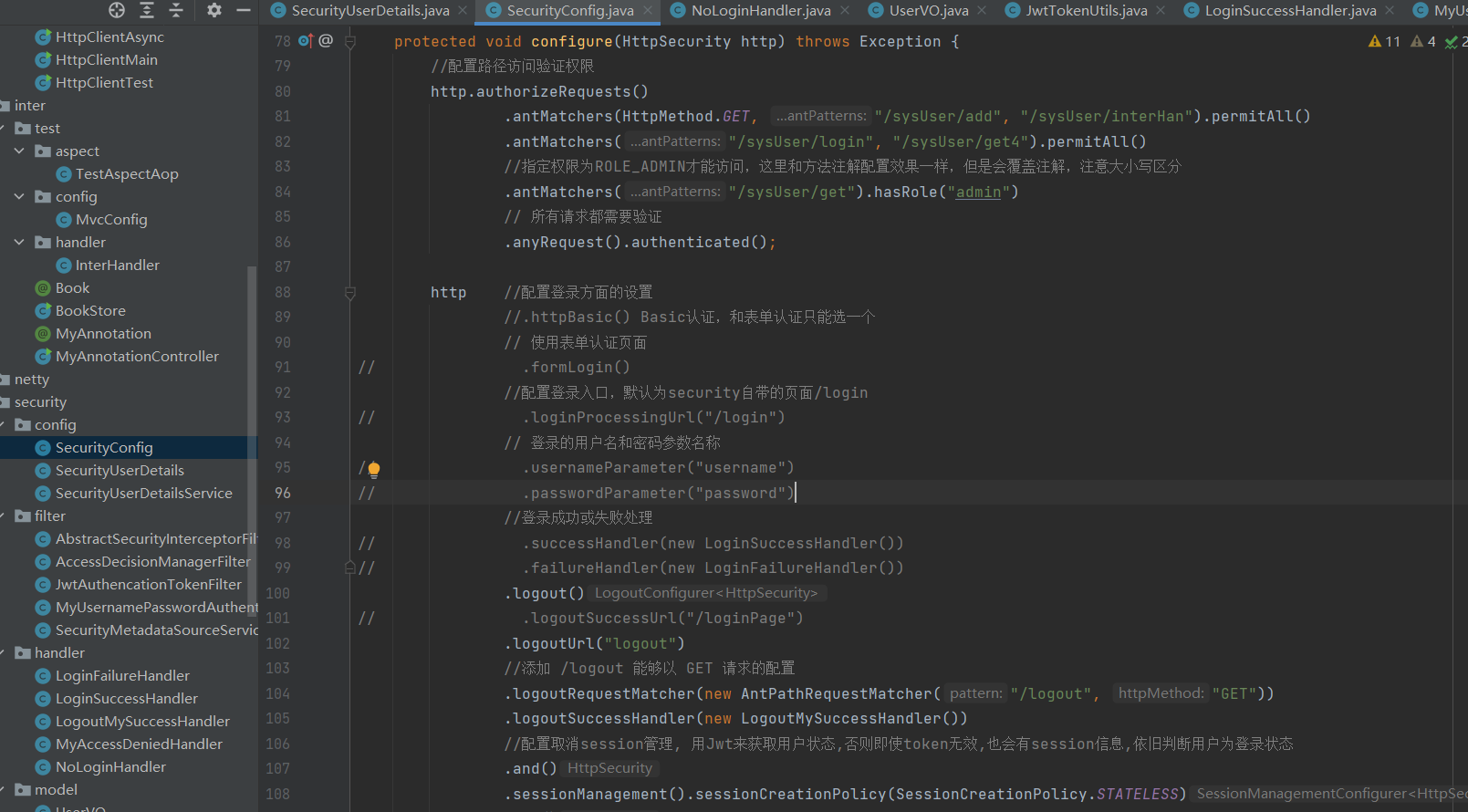Select InterHandler class in tree
Screen dimensions: 1468x812
118,265
